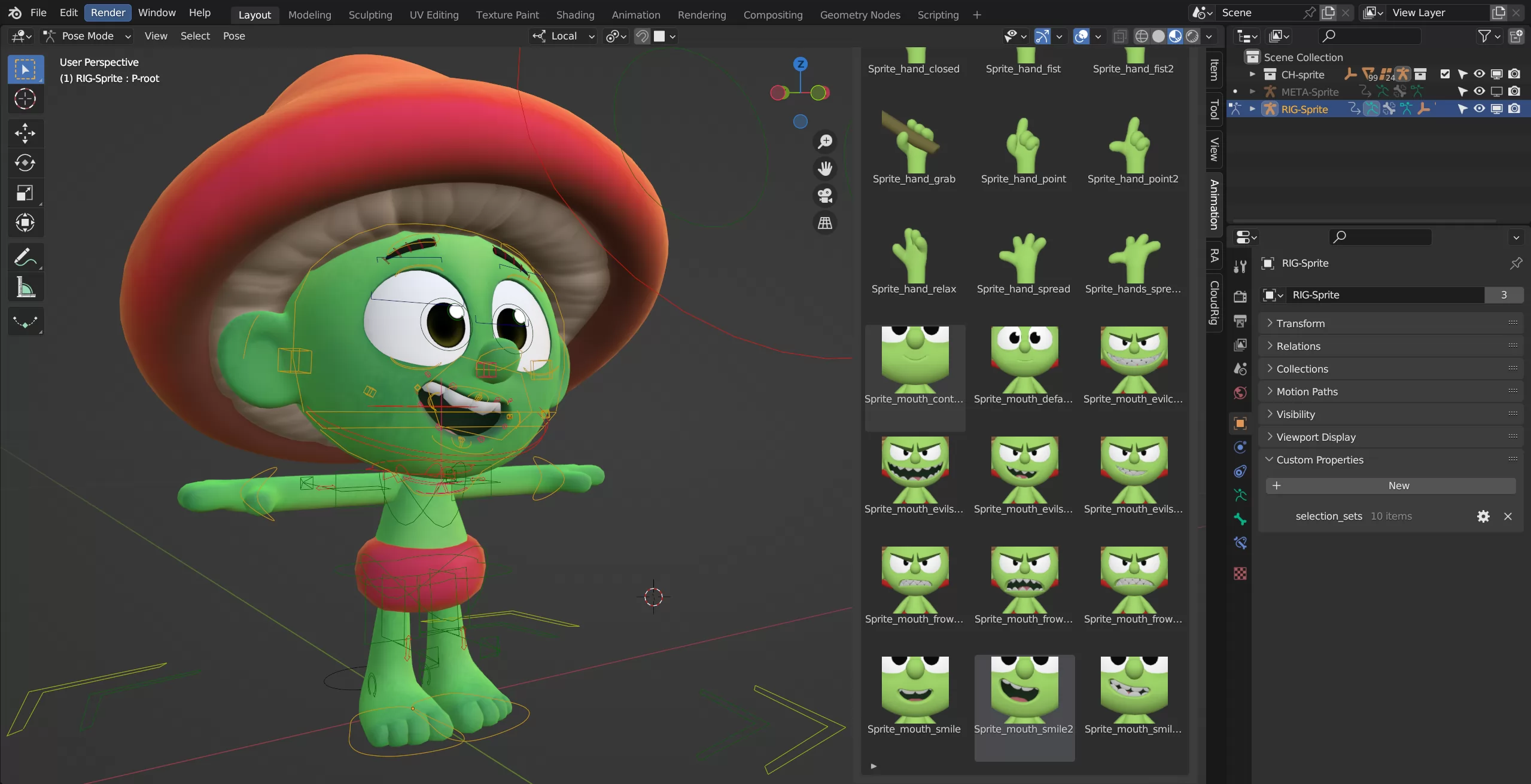
Task: Open the Render menu
Action: pyautogui.click(x=108, y=13)
